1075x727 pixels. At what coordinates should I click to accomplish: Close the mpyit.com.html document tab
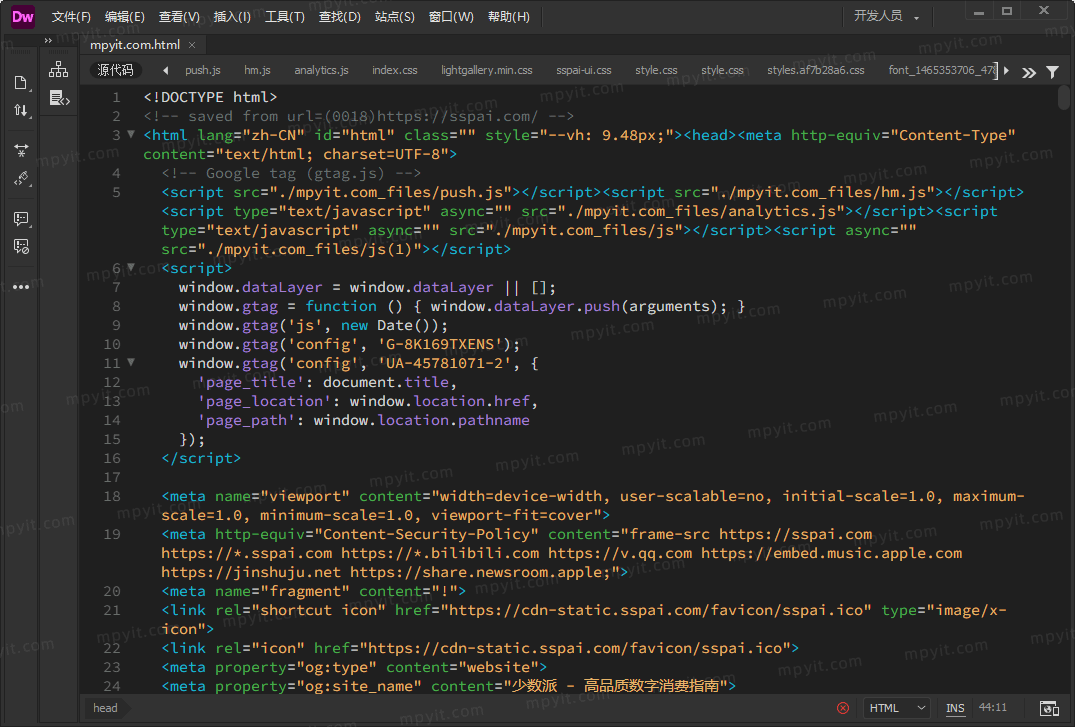[192, 45]
